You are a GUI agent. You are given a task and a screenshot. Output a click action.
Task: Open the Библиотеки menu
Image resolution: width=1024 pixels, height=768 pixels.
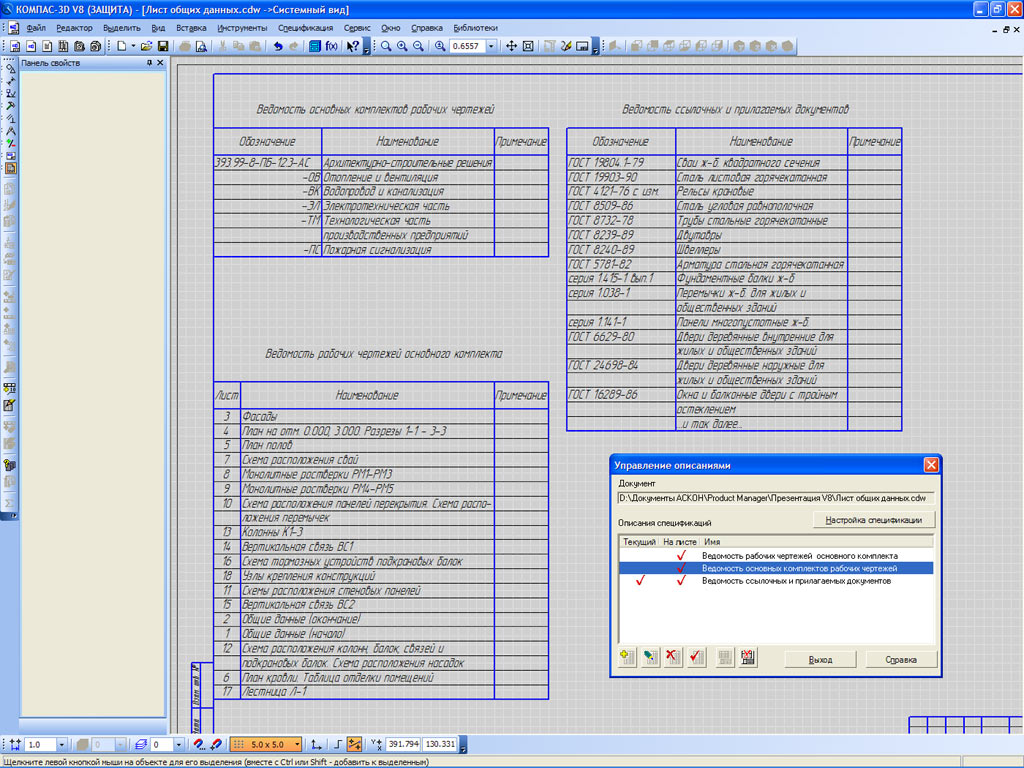coord(475,28)
